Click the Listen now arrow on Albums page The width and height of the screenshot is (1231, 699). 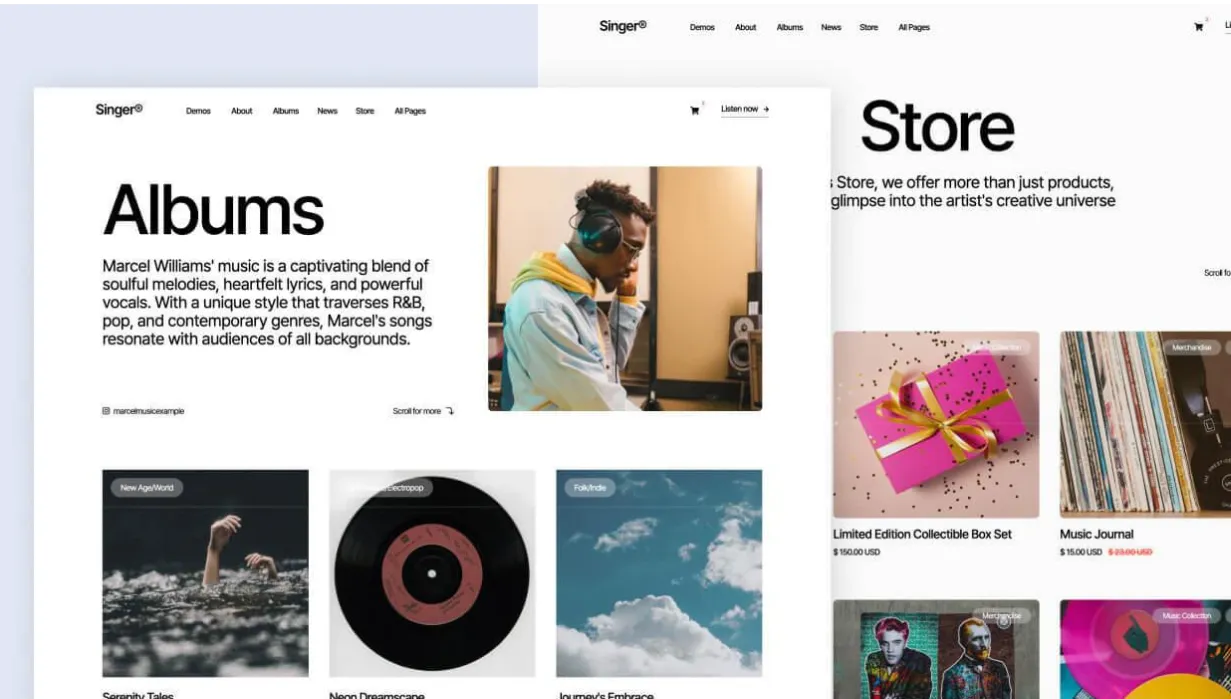[766, 109]
